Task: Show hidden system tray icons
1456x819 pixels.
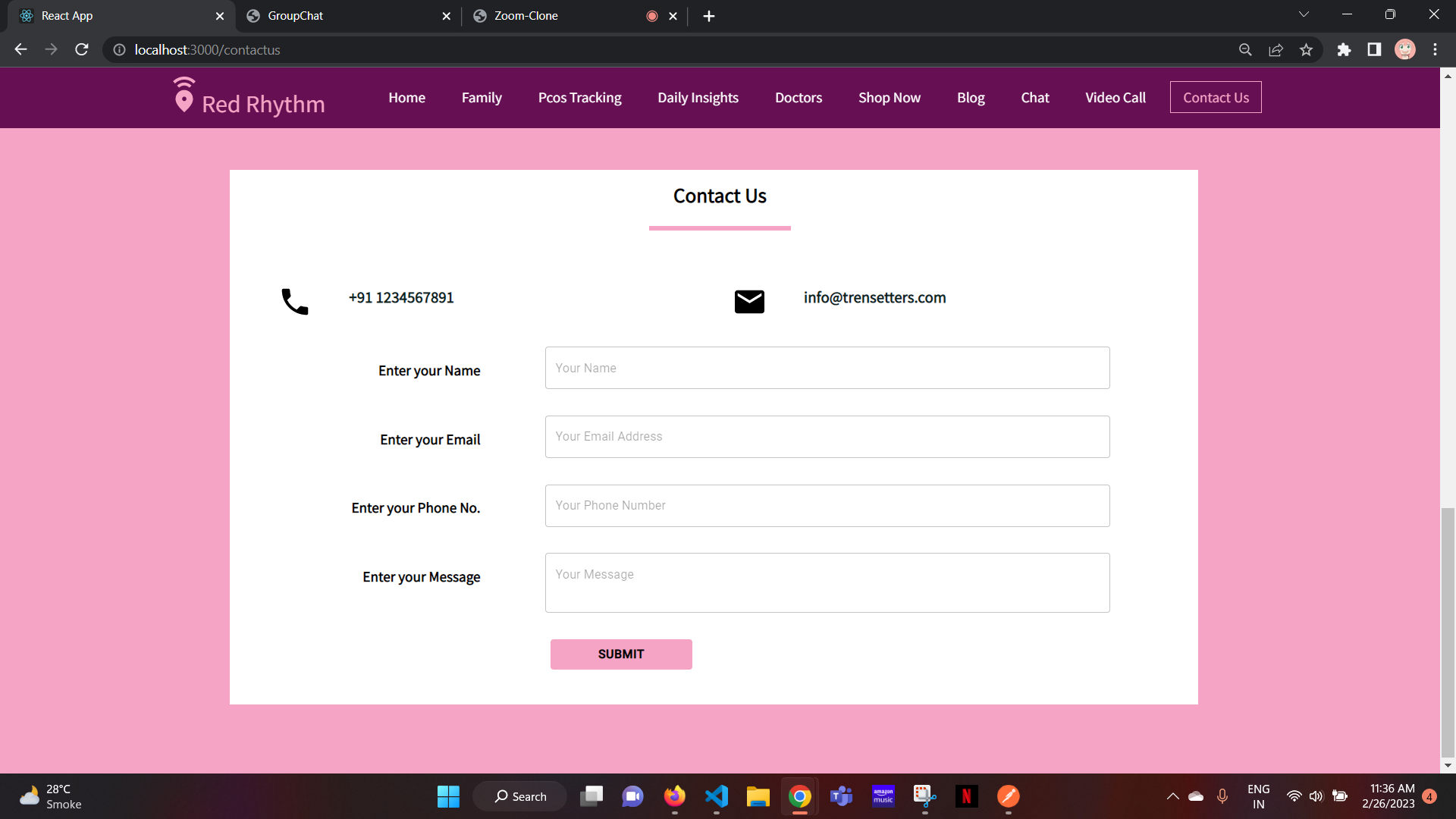Action: pyautogui.click(x=1172, y=796)
